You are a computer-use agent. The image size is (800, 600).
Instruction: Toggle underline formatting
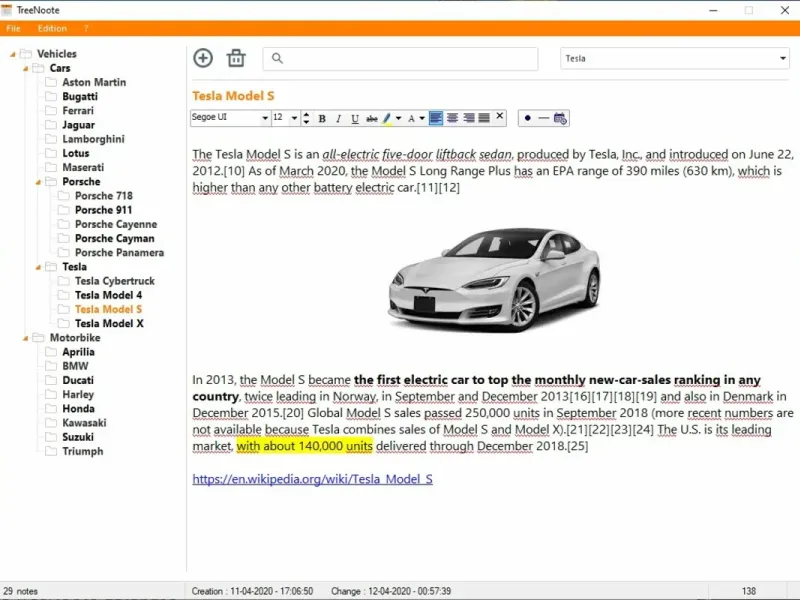point(355,118)
